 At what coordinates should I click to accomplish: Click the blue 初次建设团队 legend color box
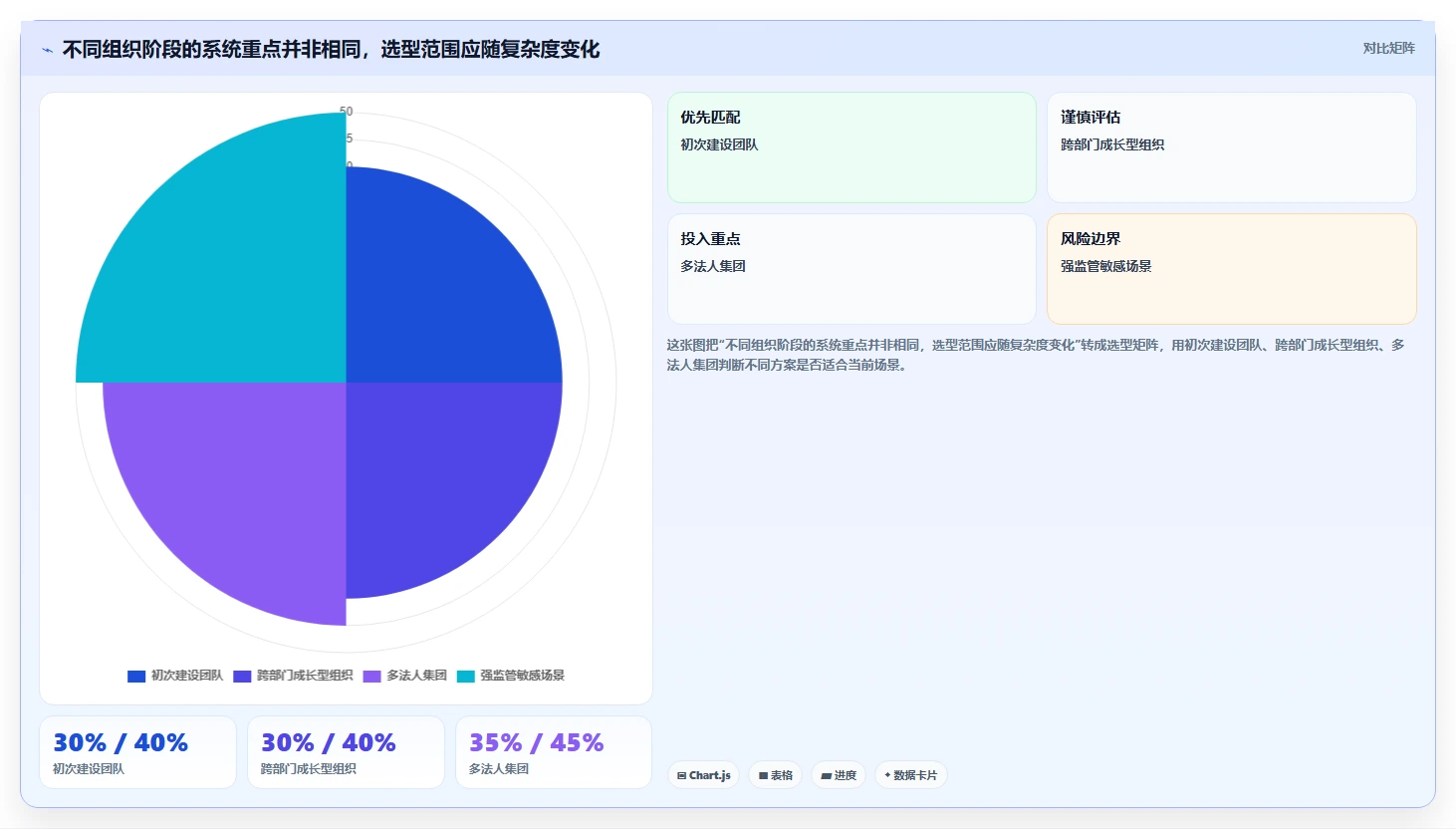136,677
